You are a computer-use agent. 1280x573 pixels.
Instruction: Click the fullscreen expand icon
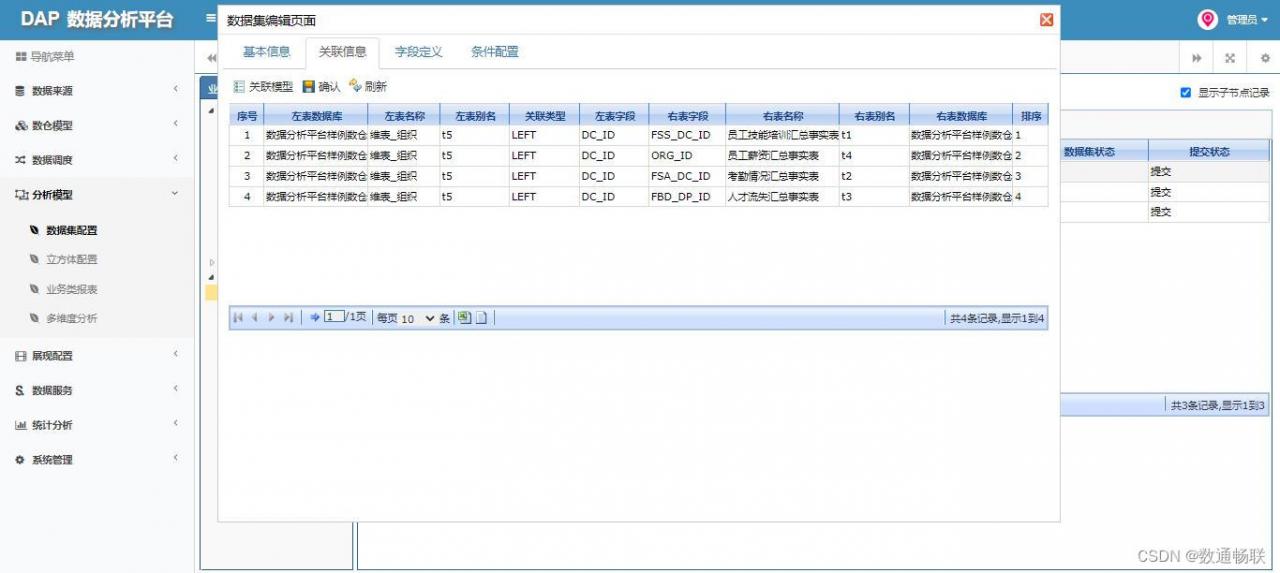[x=1230, y=58]
